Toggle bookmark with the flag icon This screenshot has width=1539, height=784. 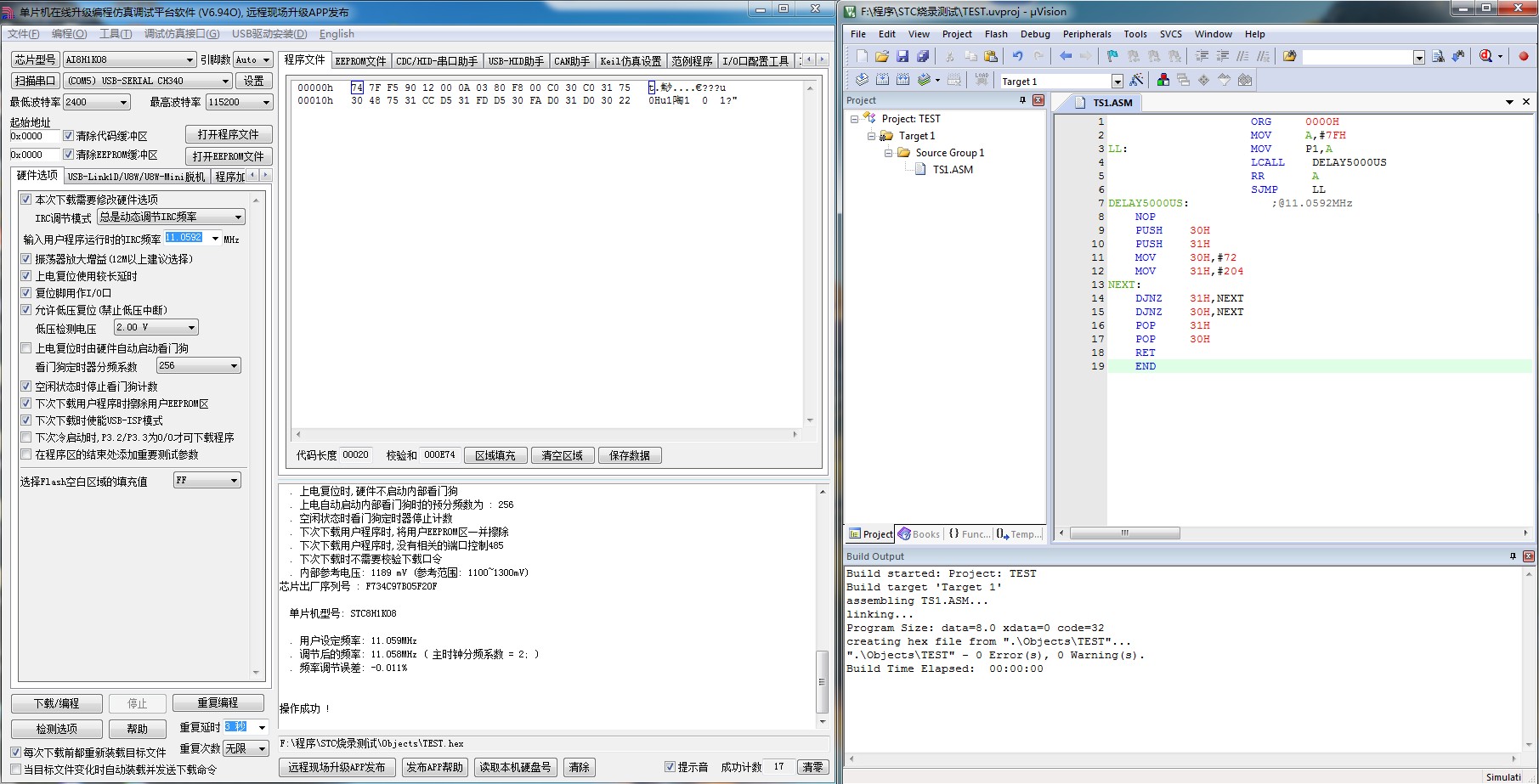tap(1112, 56)
